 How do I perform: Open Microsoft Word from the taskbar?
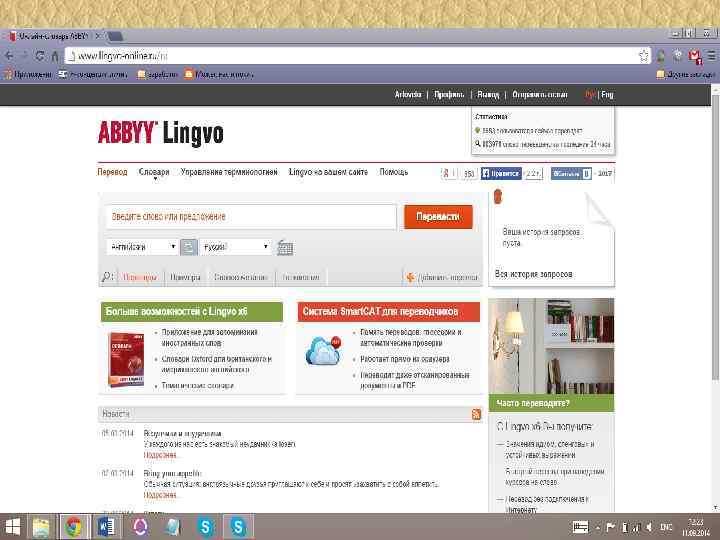coord(106,527)
